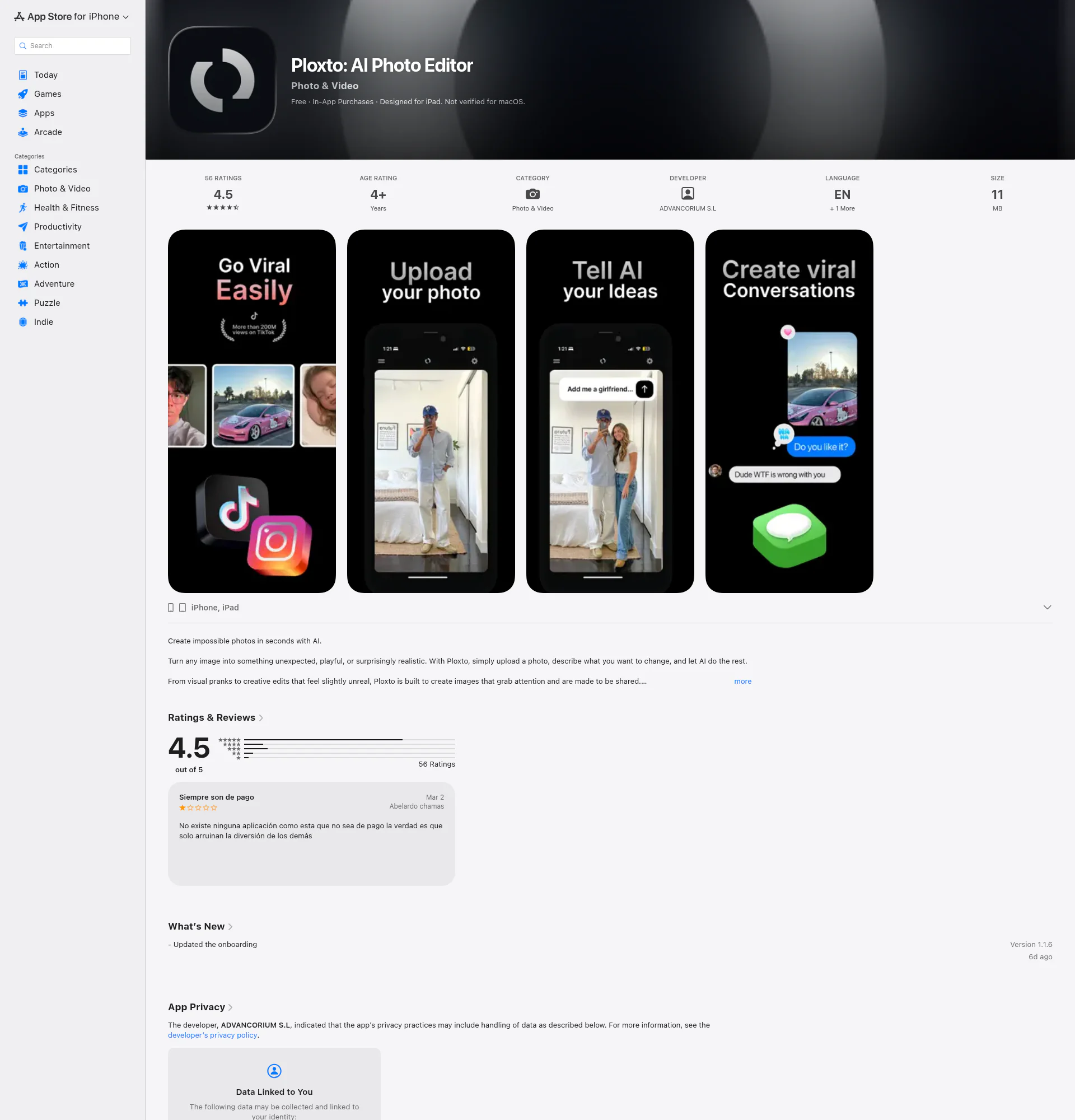
Task: Open the Go Viral Easily screenshot
Action: [x=252, y=412]
